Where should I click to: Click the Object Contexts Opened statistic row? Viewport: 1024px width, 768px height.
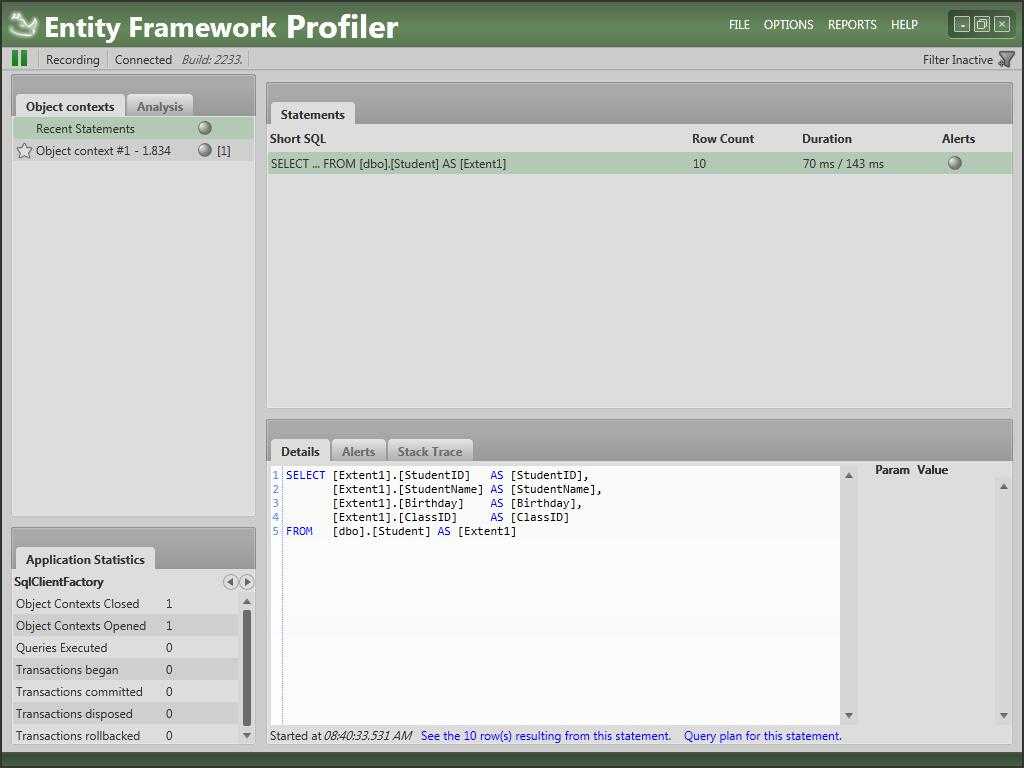coord(126,626)
